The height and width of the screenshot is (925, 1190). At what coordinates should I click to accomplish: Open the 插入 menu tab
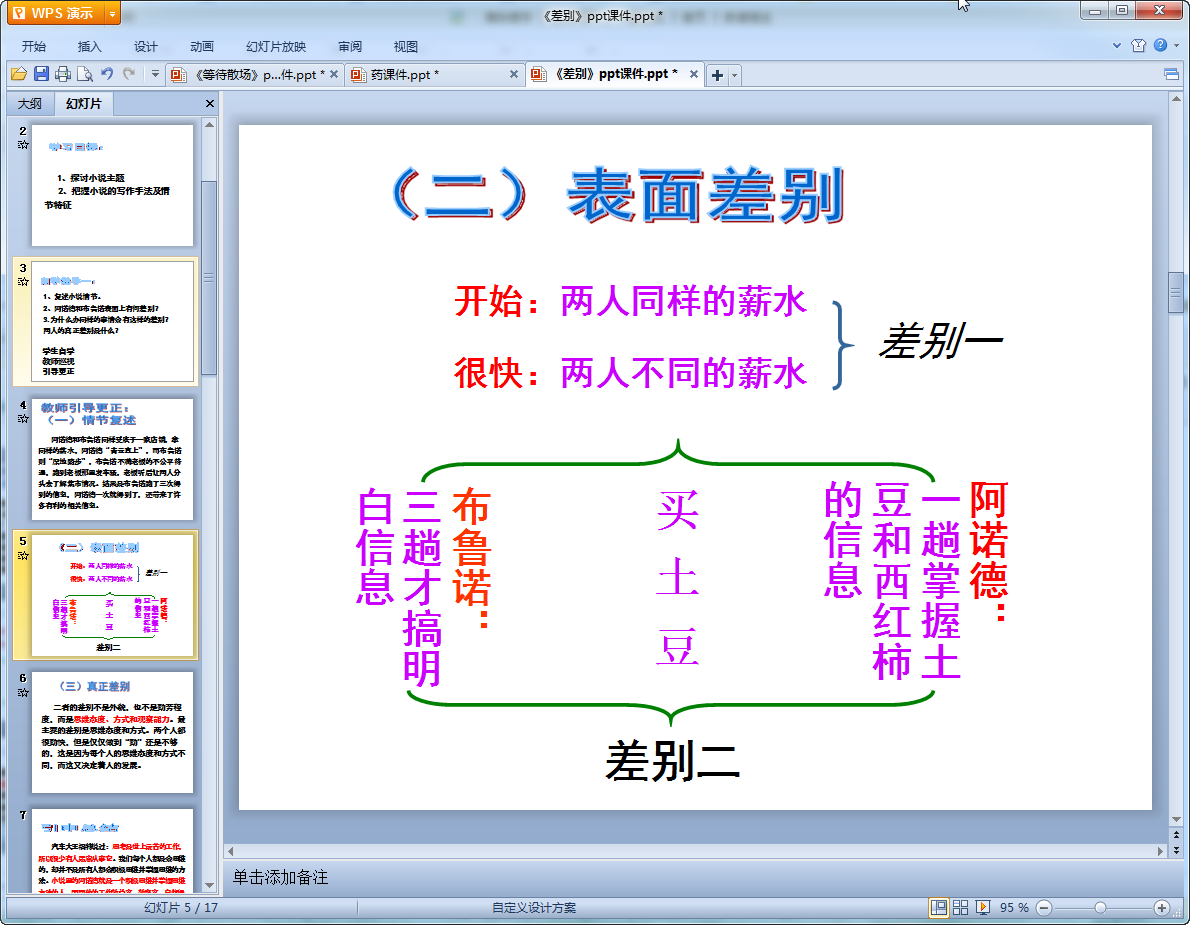pos(90,46)
